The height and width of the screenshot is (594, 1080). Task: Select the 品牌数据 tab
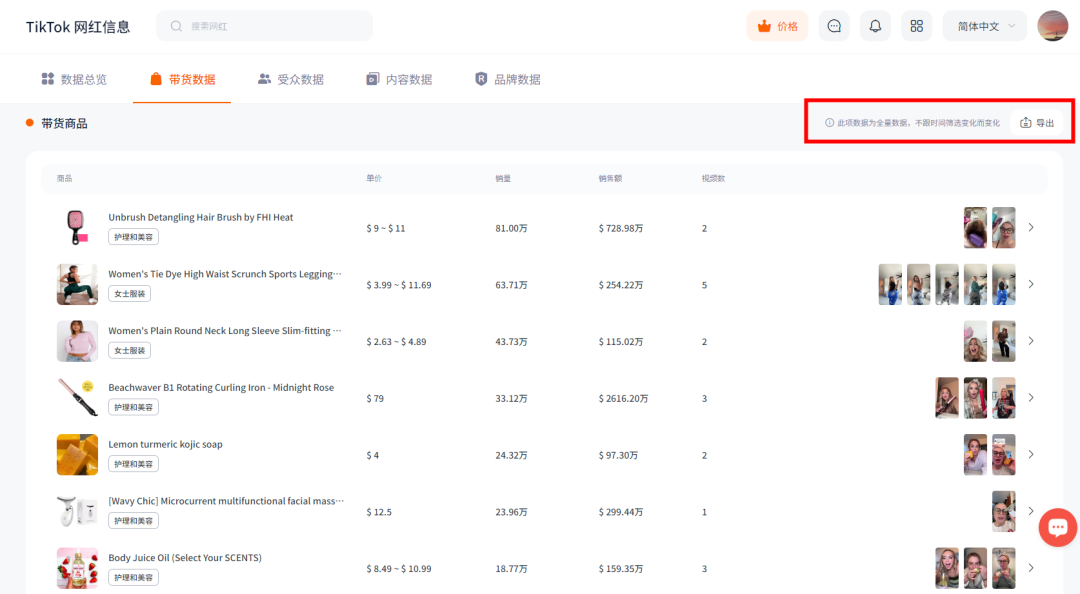[x=508, y=79]
